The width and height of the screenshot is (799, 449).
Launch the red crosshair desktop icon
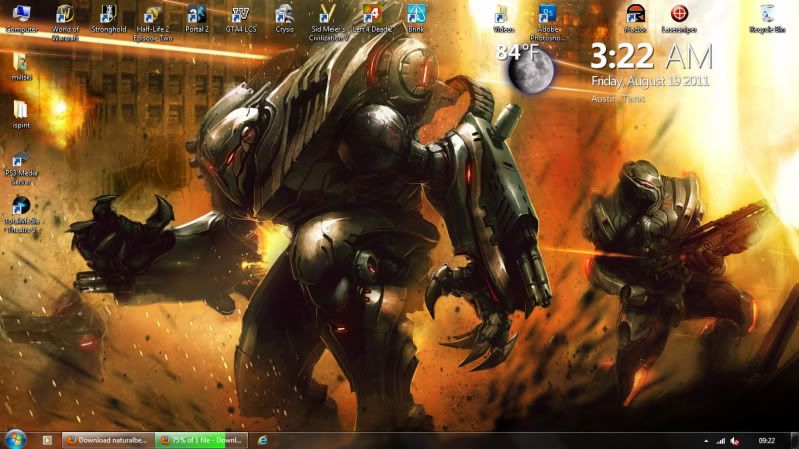(679, 19)
